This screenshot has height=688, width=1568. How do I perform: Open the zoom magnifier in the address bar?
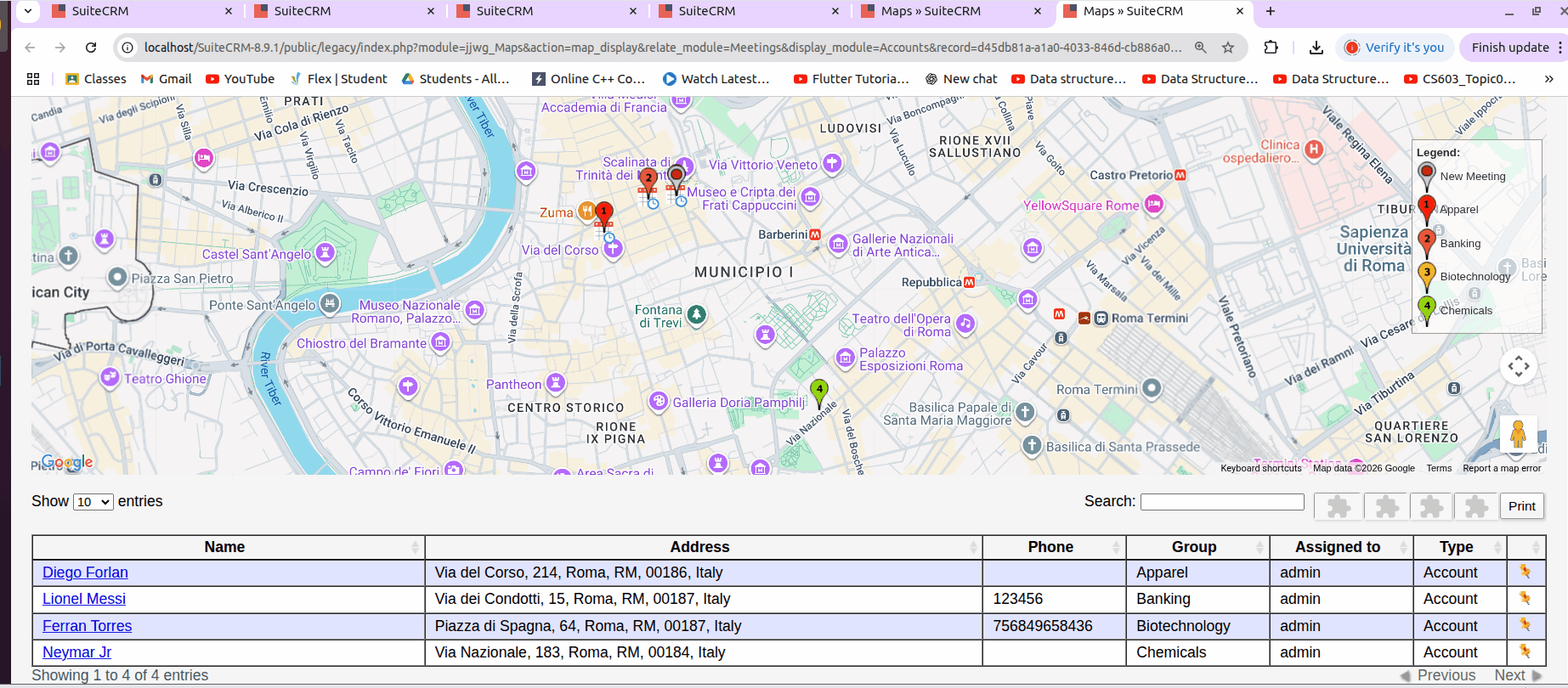pyautogui.click(x=1200, y=48)
